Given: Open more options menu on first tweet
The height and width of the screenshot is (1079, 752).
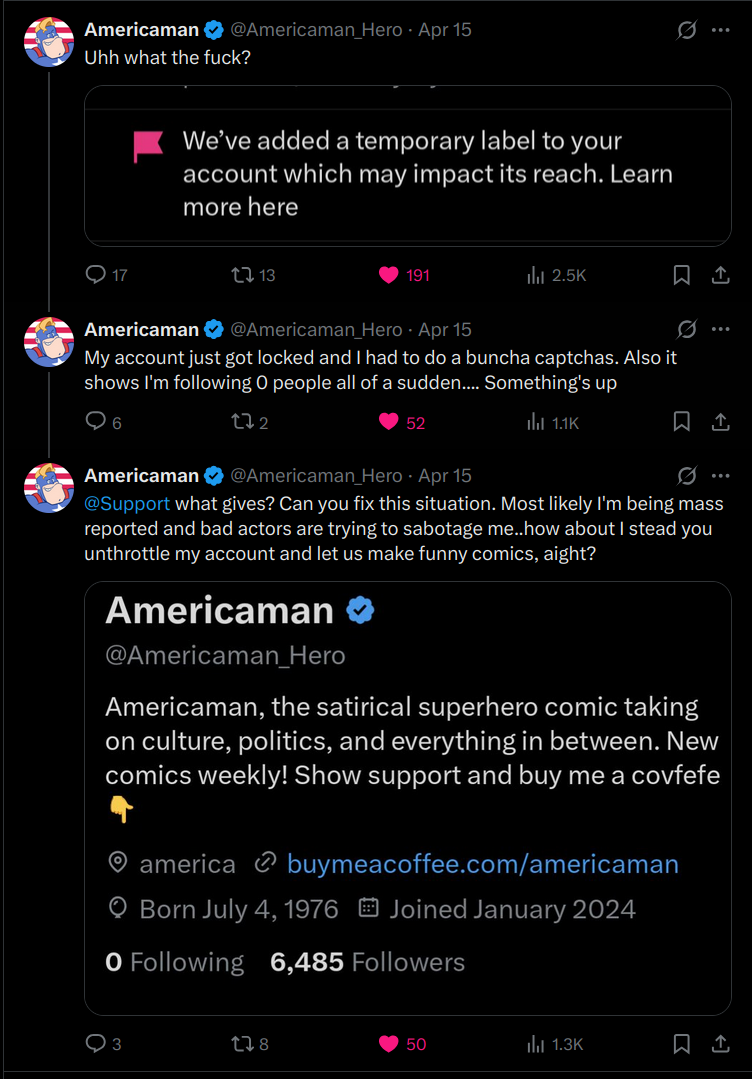Looking at the screenshot, I should pos(720,30).
